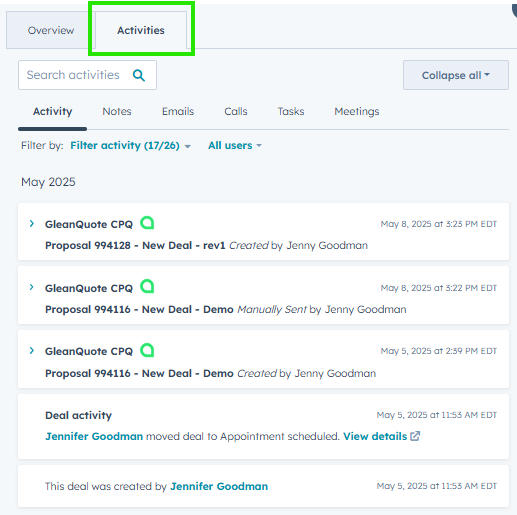Open Jennifer Goodman link in Deal activity

[94, 436]
